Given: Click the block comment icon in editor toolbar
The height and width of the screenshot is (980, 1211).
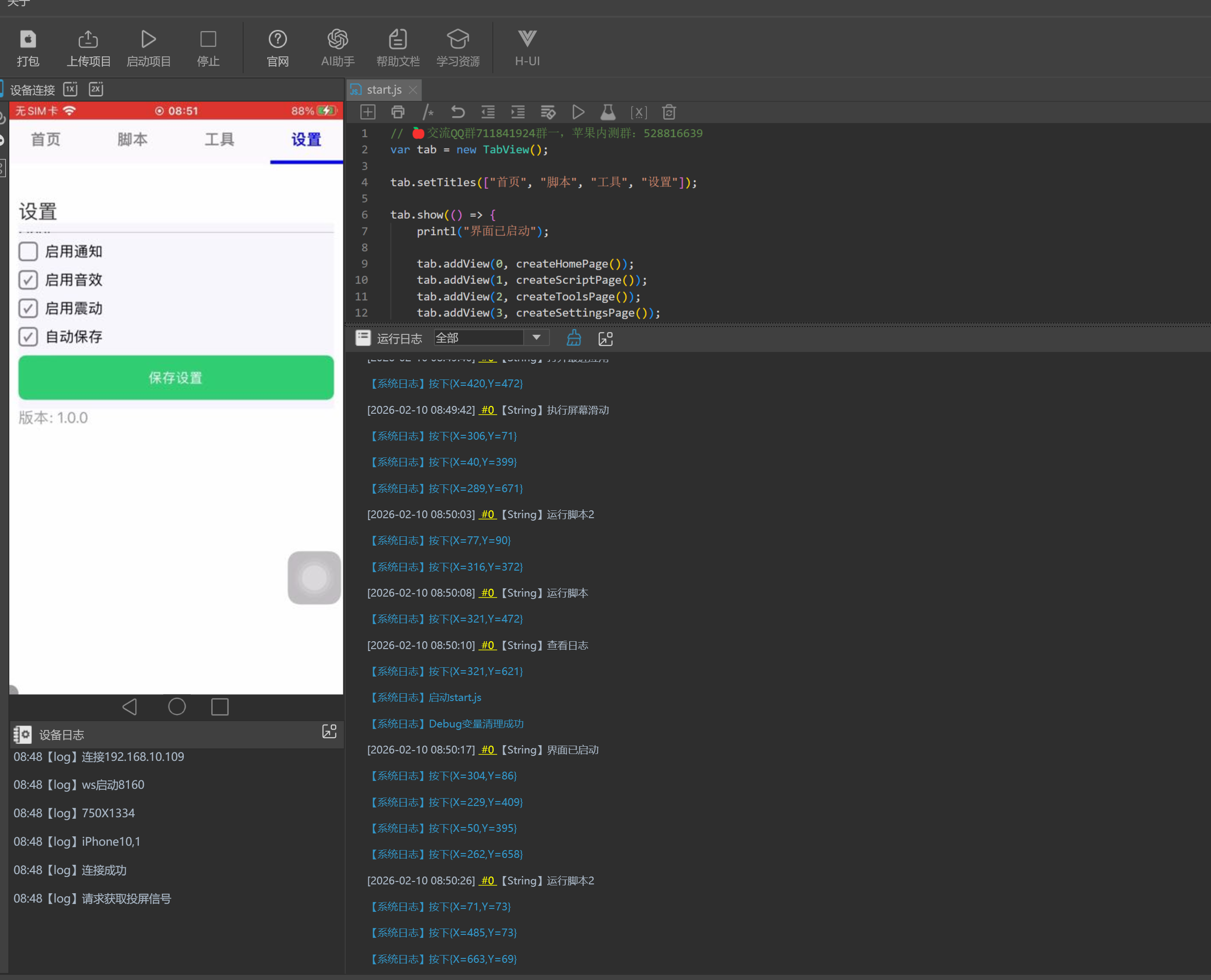Looking at the screenshot, I should 428,112.
